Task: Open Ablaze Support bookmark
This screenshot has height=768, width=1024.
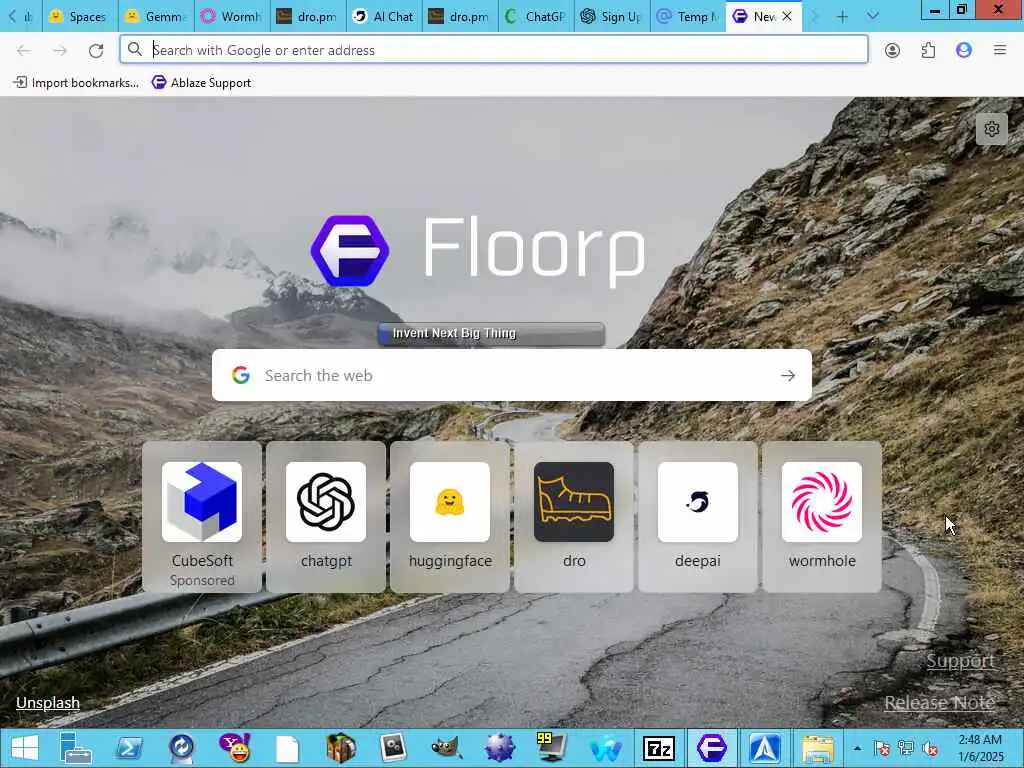Action: coord(201,83)
